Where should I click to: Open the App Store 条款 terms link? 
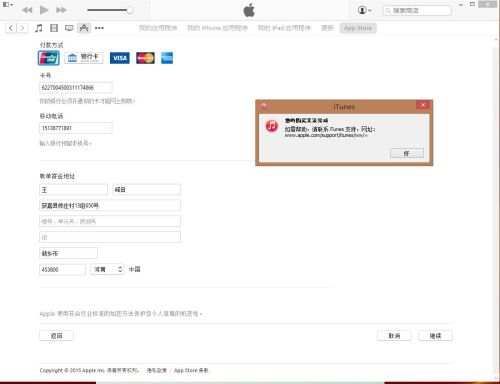coord(191,370)
